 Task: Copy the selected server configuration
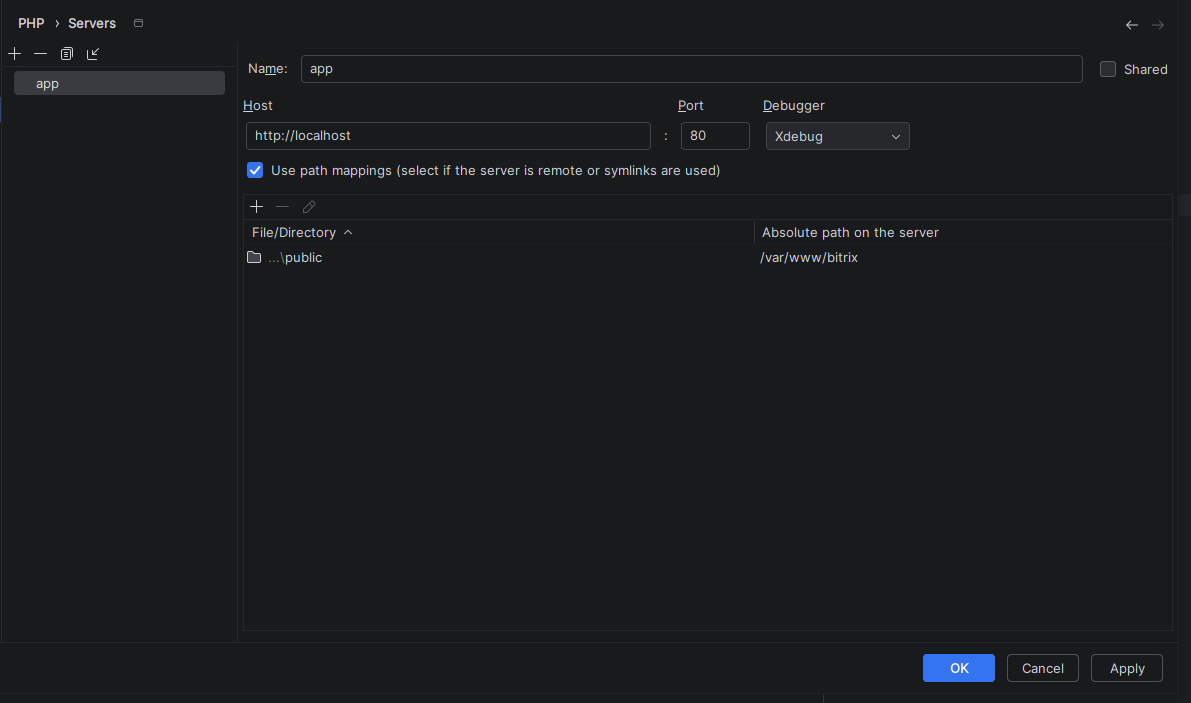click(67, 53)
